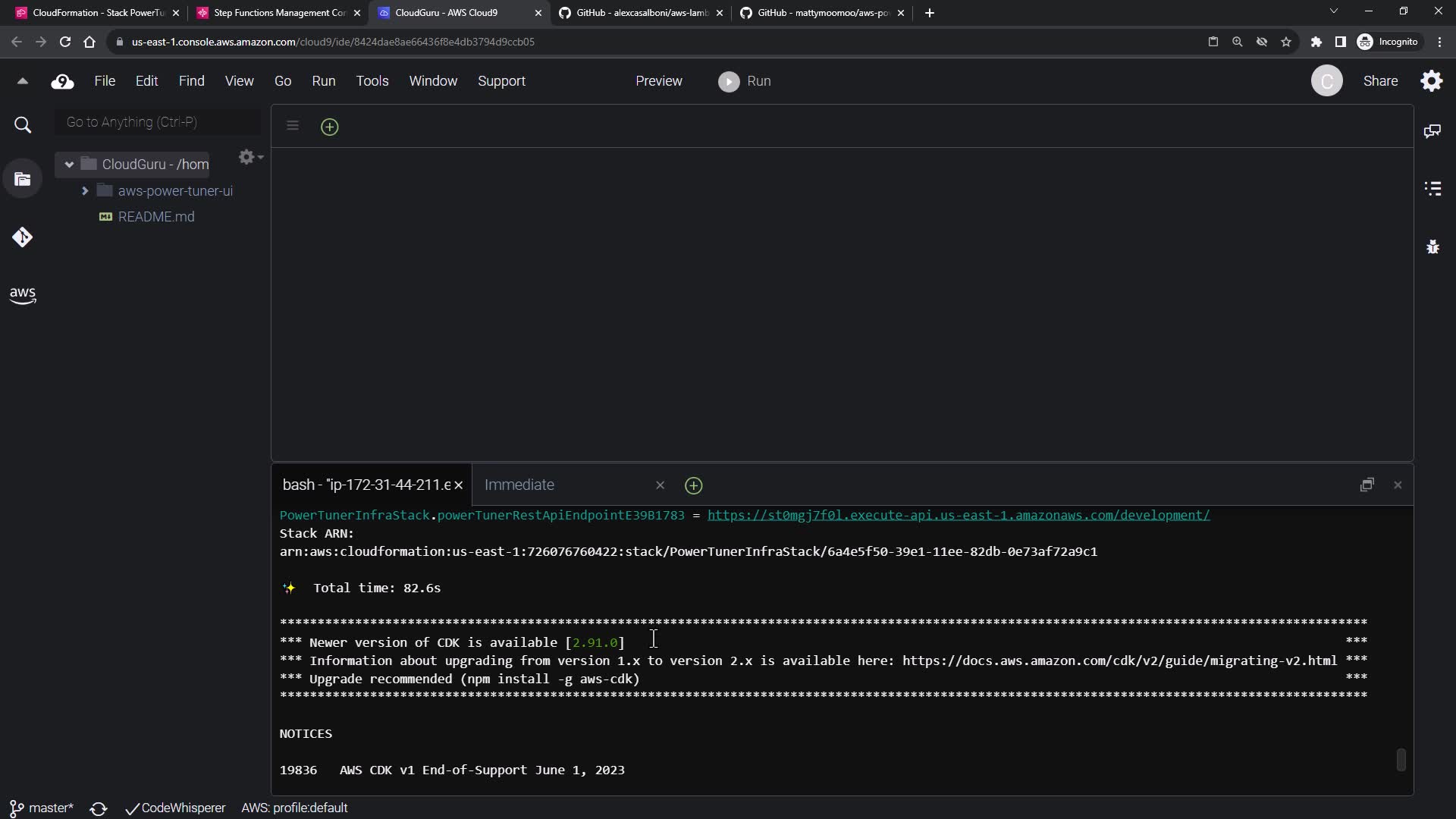Open Cloud9 preferences gear icon

click(1431, 81)
